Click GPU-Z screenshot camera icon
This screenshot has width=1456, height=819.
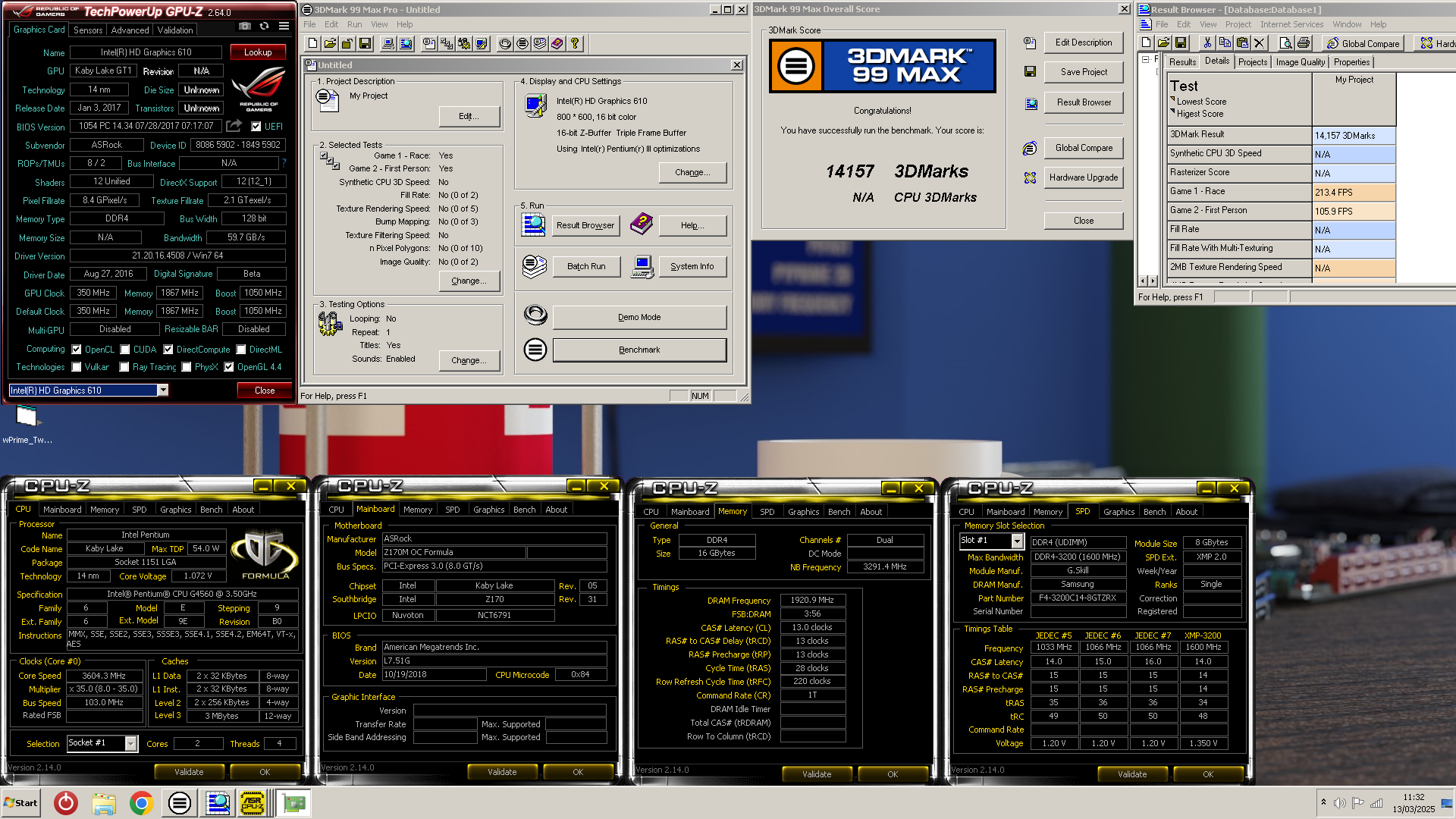click(244, 26)
